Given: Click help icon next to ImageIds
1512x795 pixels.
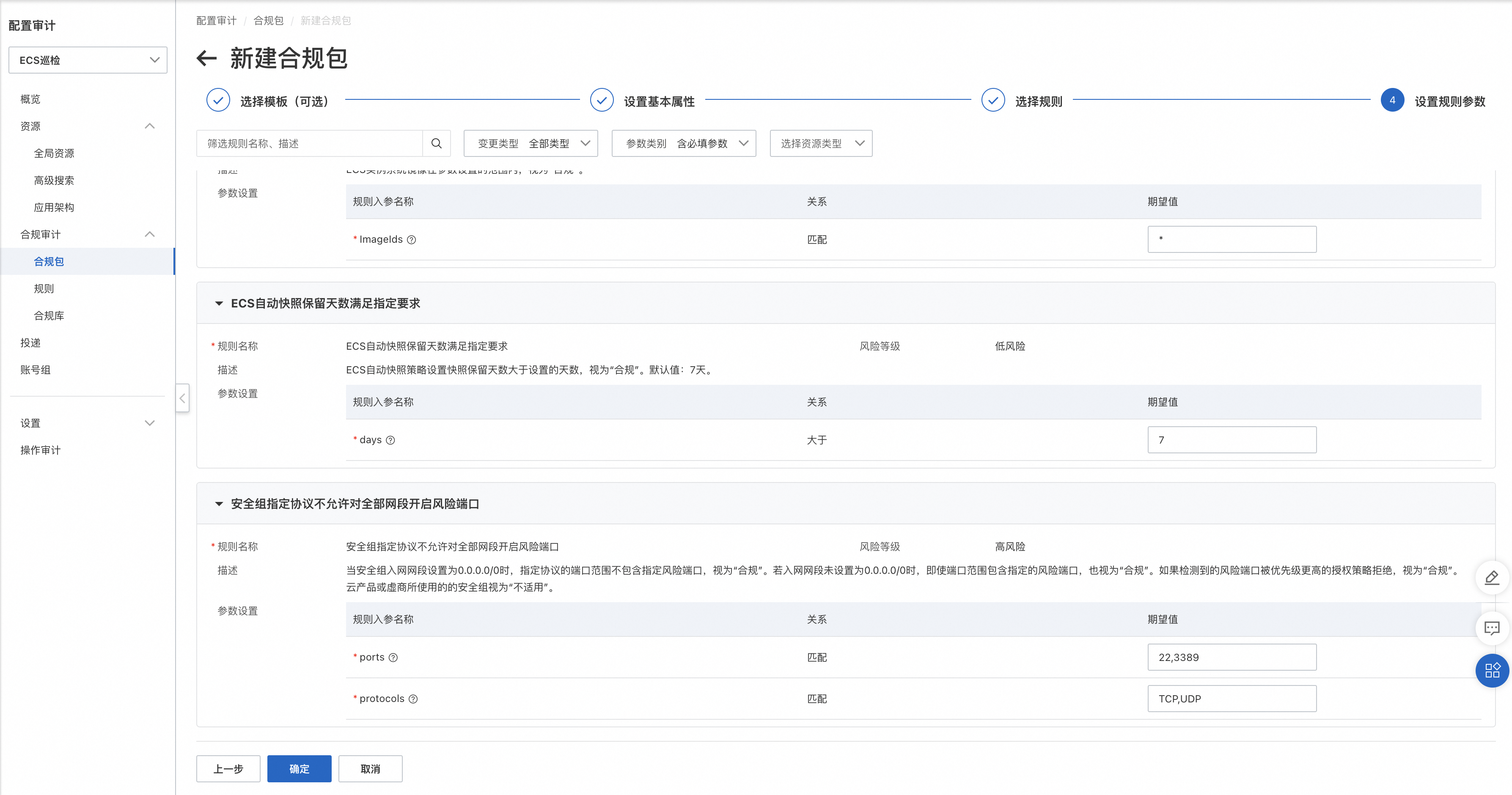Looking at the screenshot, I should (x=412, y=239).
